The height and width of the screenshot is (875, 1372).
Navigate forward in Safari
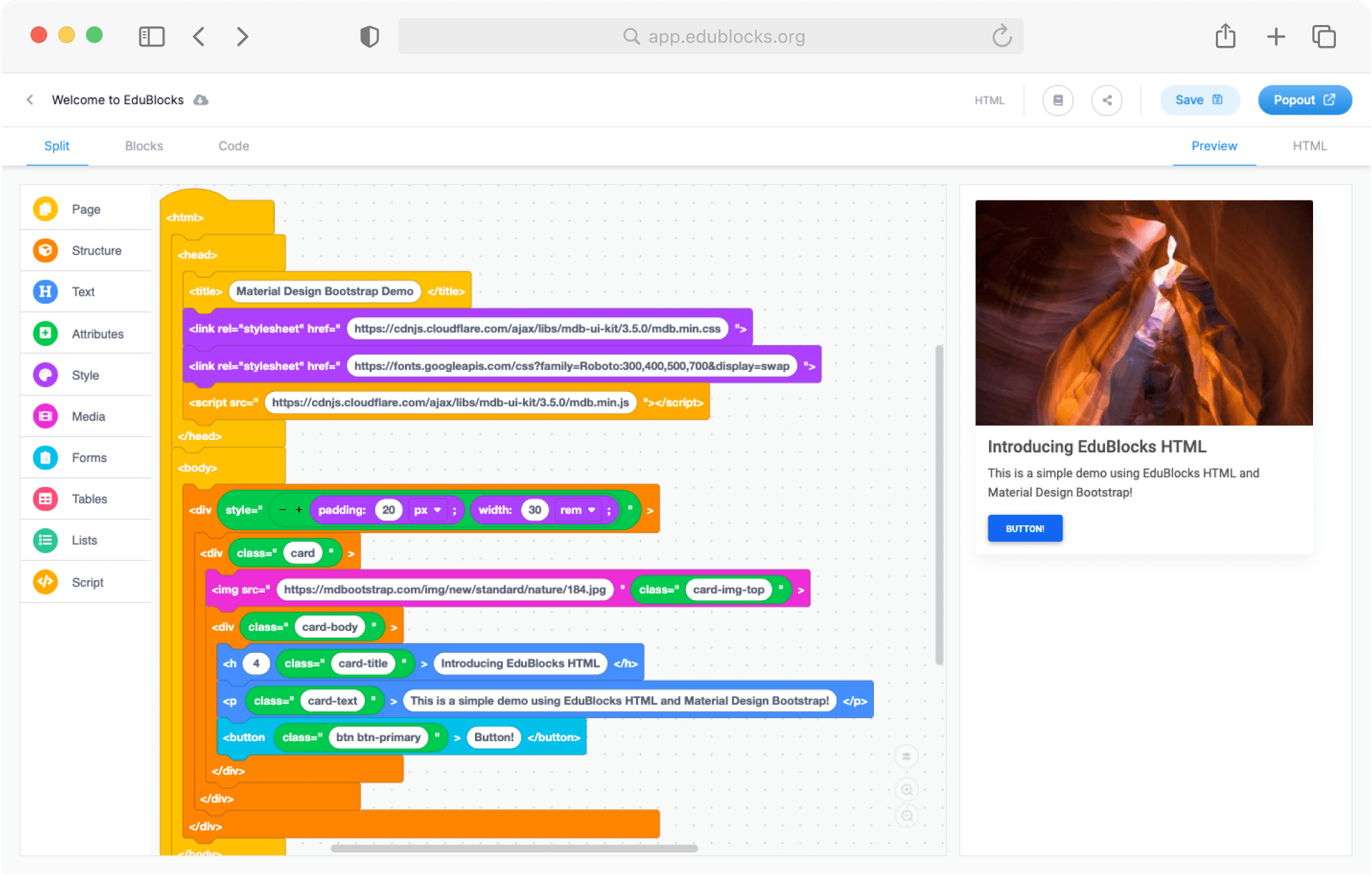[242, 36]
